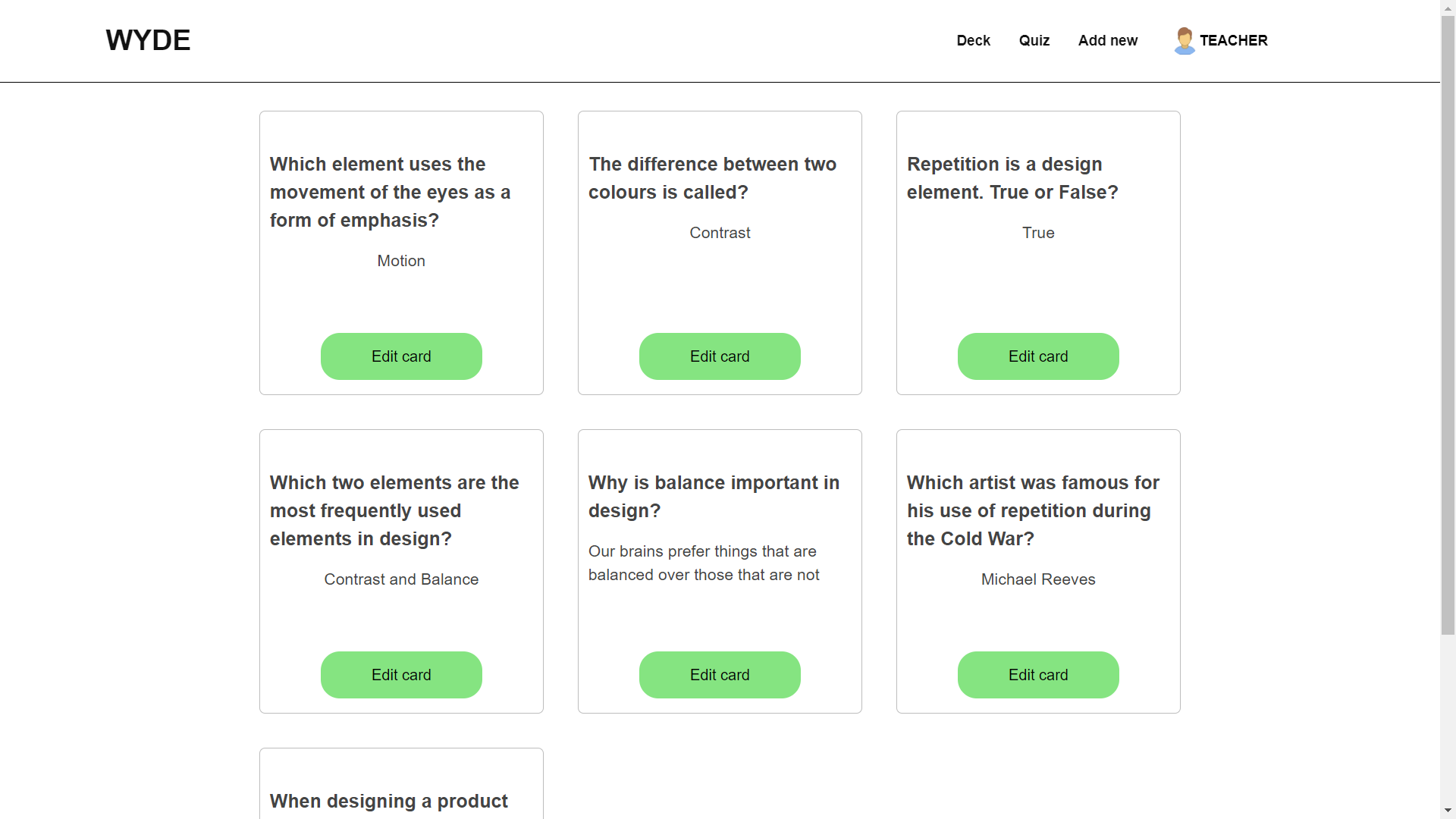This screenshot has height=819, width=1456.
Task: Edit the Repetition True or False card
Action: 1038,356
